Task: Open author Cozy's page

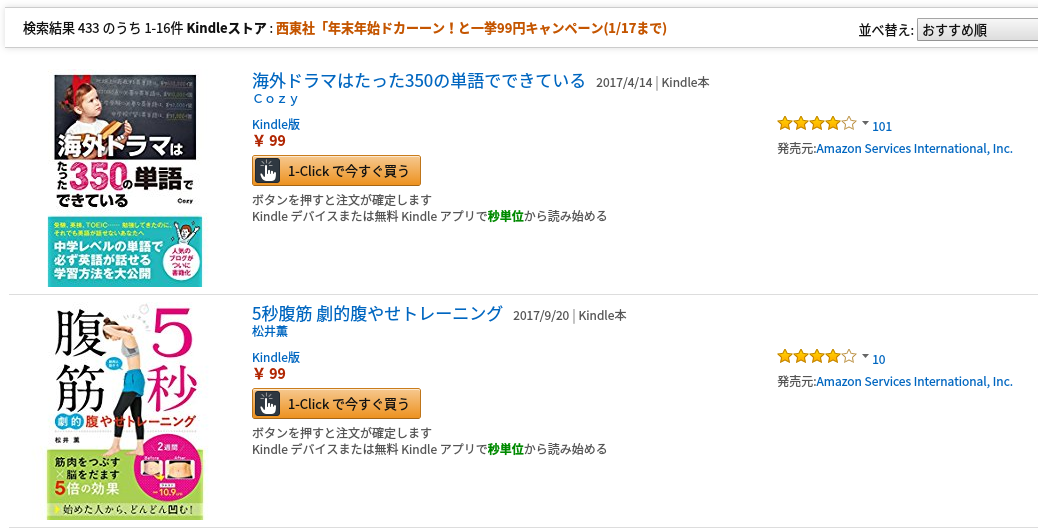Action: 275,99
